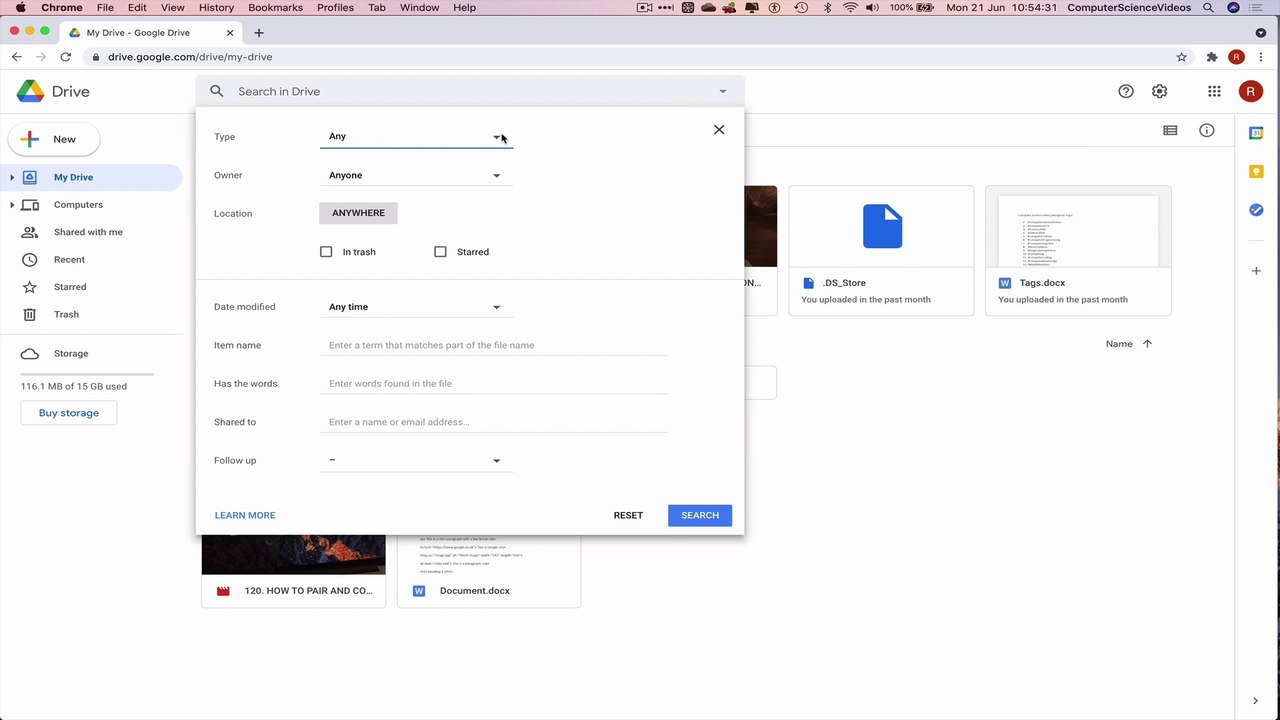Image resolution: width=1280 pixels, height=720 pixels.
Task: Open the Google apps grid icon
Action: click(1214, 91)
